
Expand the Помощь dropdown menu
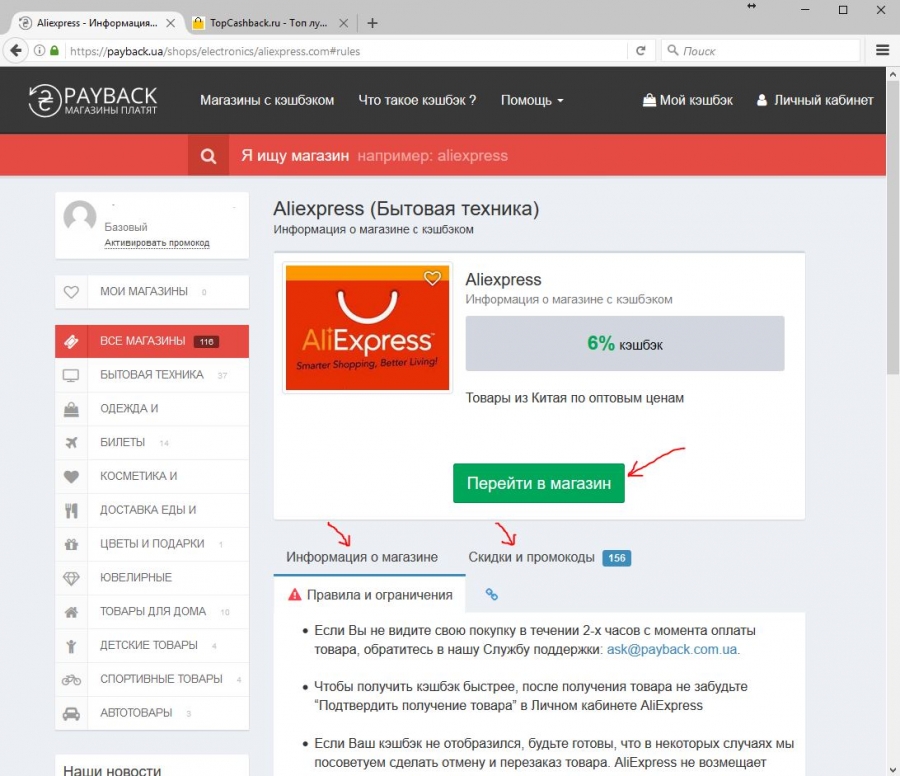click(532, 100)
